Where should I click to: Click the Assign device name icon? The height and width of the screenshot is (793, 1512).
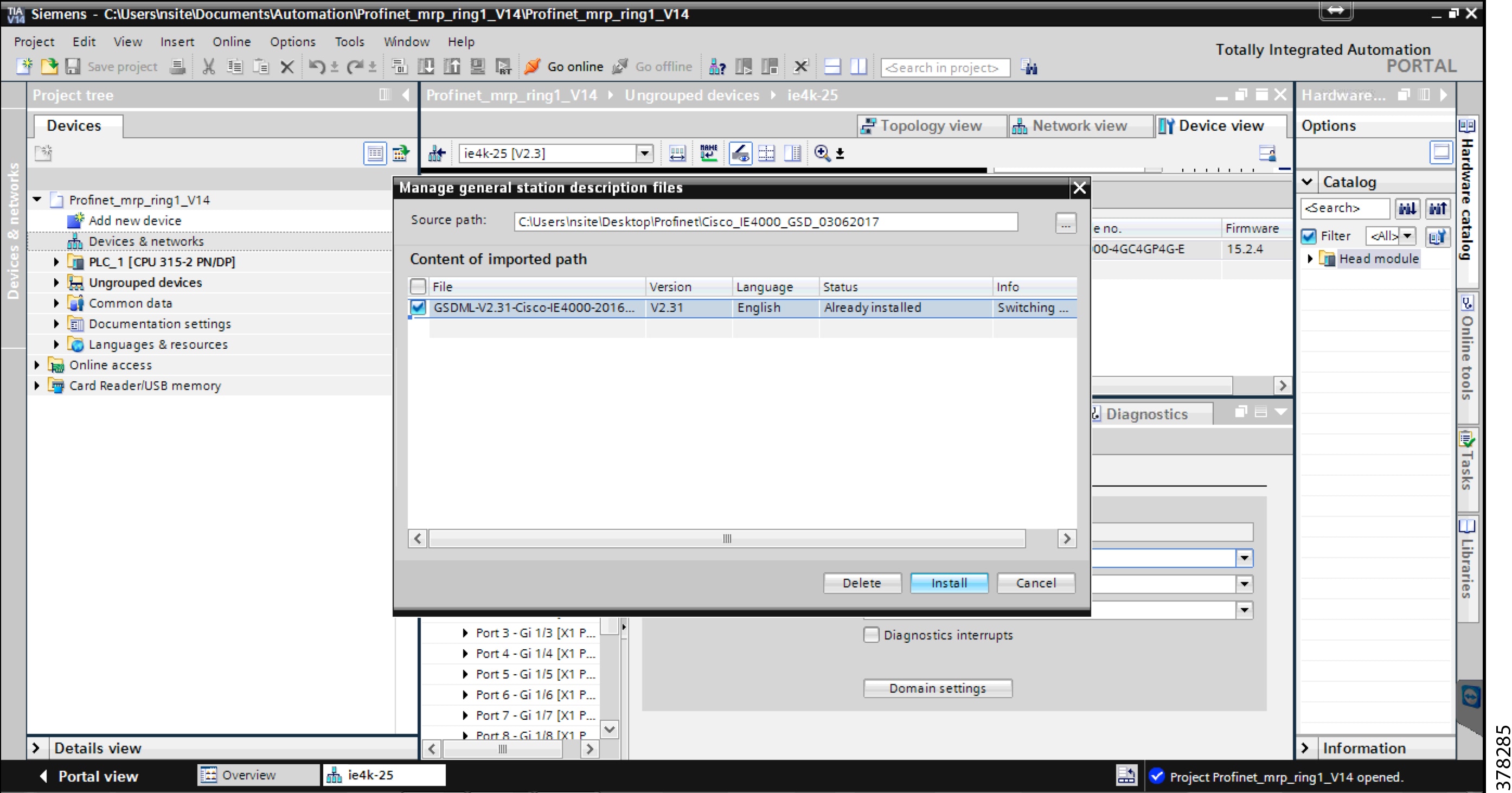point(709,153)
